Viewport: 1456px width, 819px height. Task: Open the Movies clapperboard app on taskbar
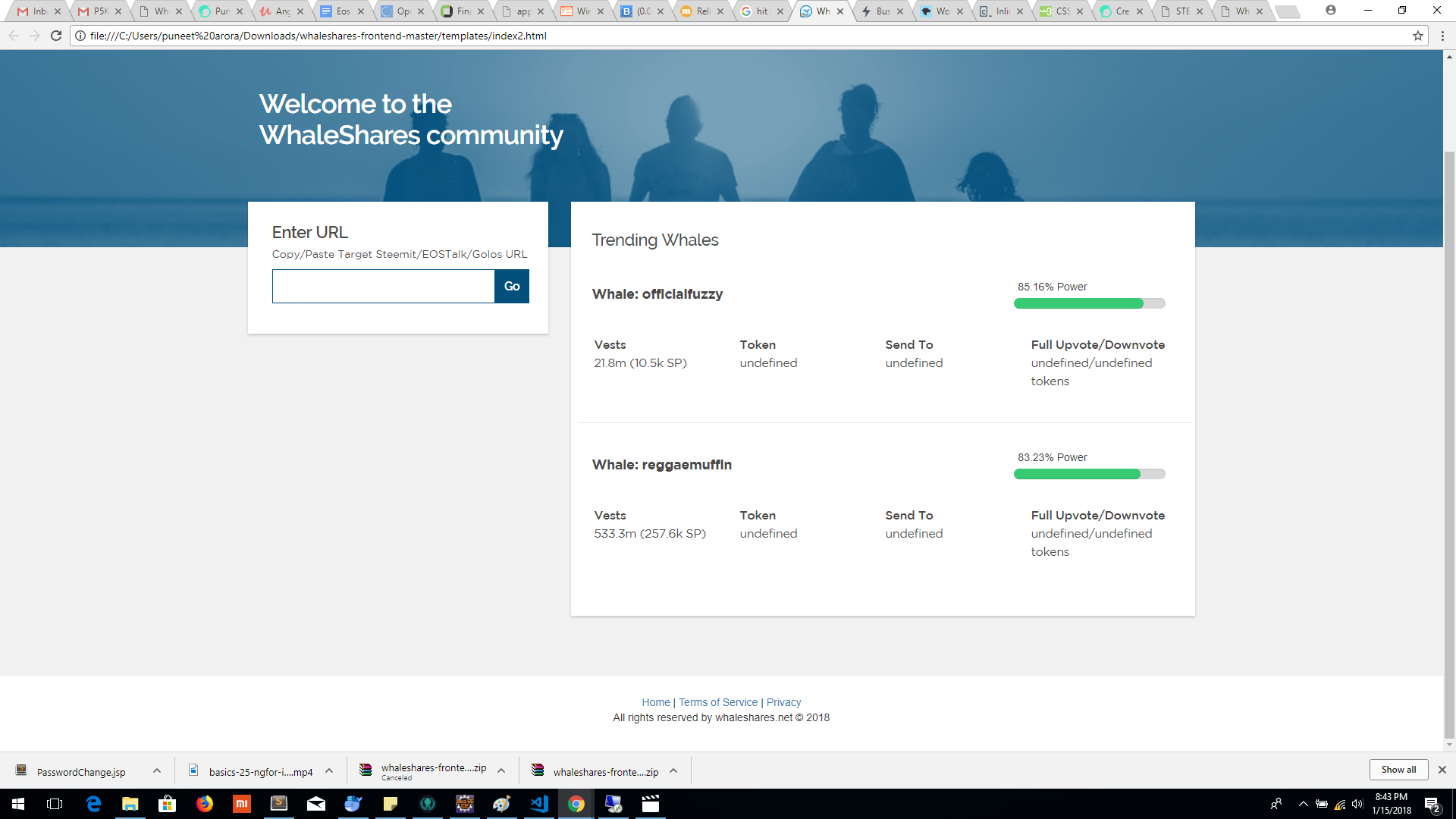click(x=651, y=804)
